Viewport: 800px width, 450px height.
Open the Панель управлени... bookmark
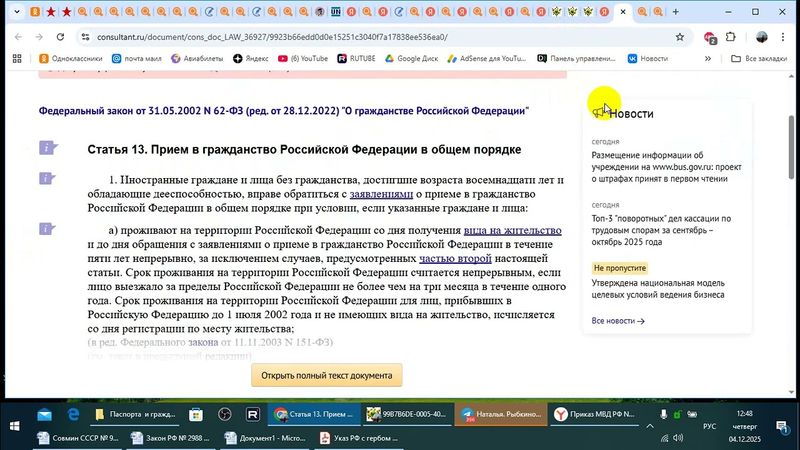577,59
